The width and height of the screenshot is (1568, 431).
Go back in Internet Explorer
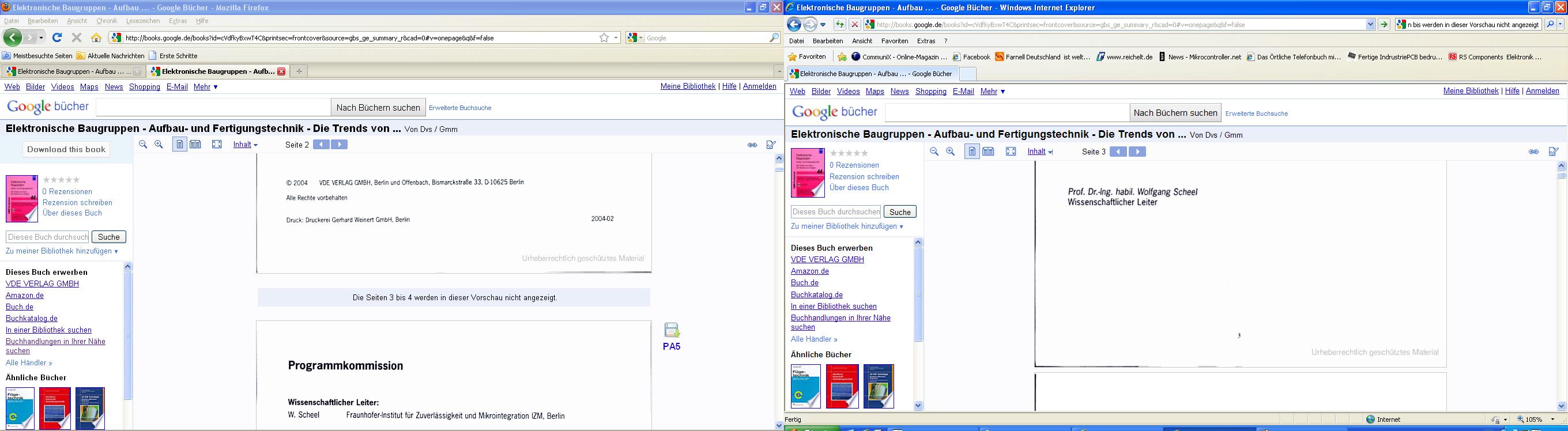(794, 24)
